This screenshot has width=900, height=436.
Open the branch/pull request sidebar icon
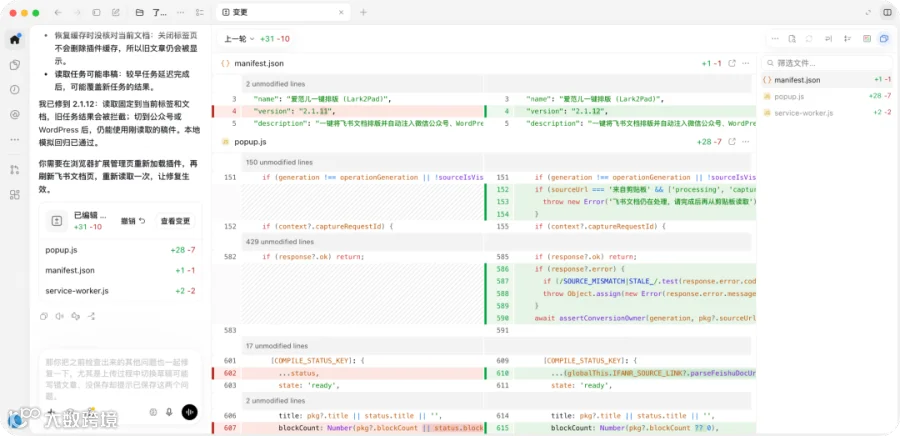click(x=15, y=169)
